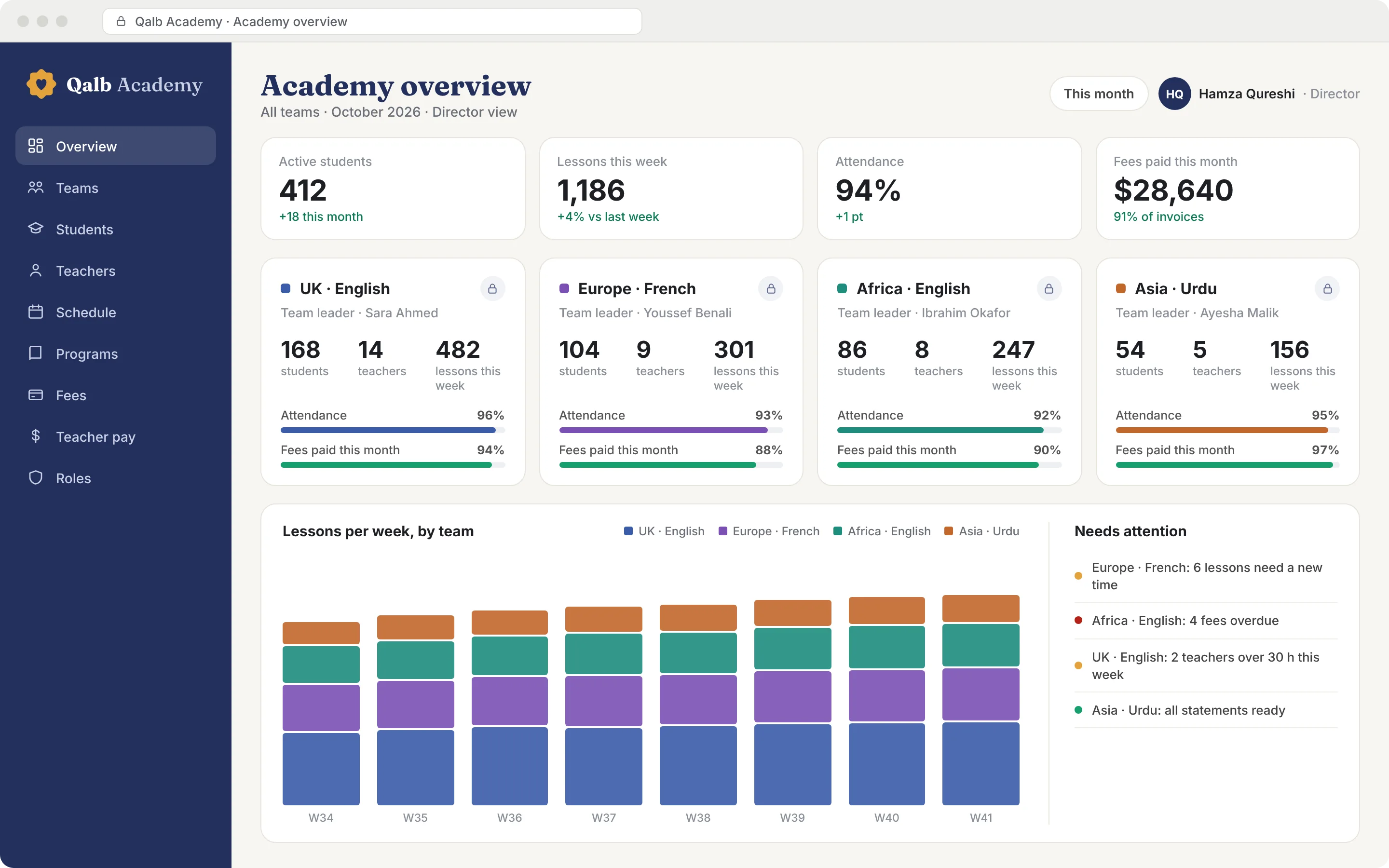1389x868 pixels.
Task: Click the lock icon on Europe · French card
Action: pyautogui.click(x=771, y=289)
